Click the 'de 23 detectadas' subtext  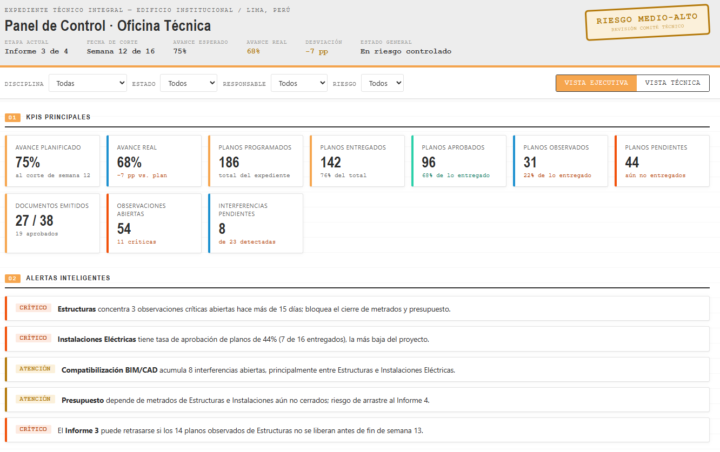247,242
